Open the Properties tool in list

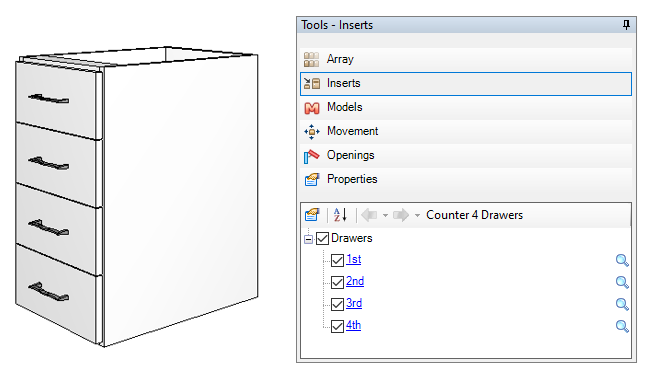[466, 179]
